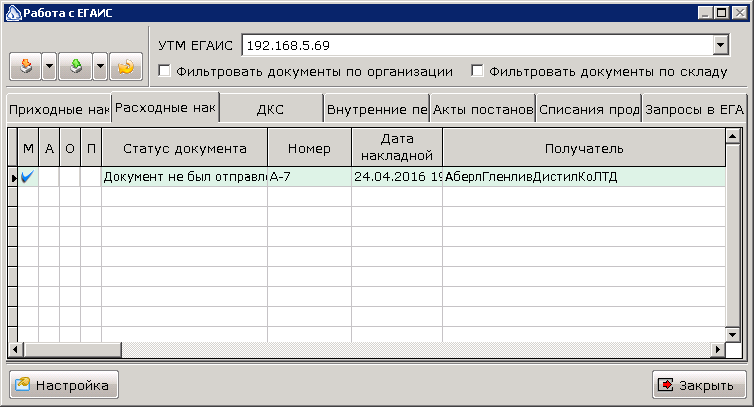Select the Расходные накладные tab
754x407 pixels.
[x=165, y=107]
